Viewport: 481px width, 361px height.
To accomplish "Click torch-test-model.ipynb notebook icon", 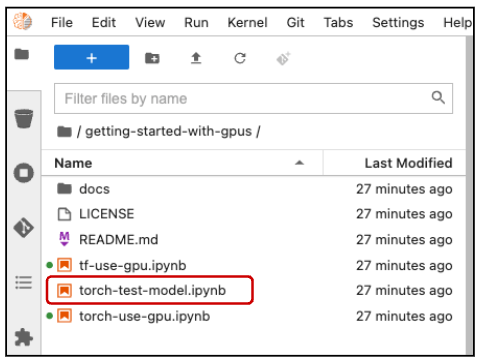I will [x=64, y=290].
